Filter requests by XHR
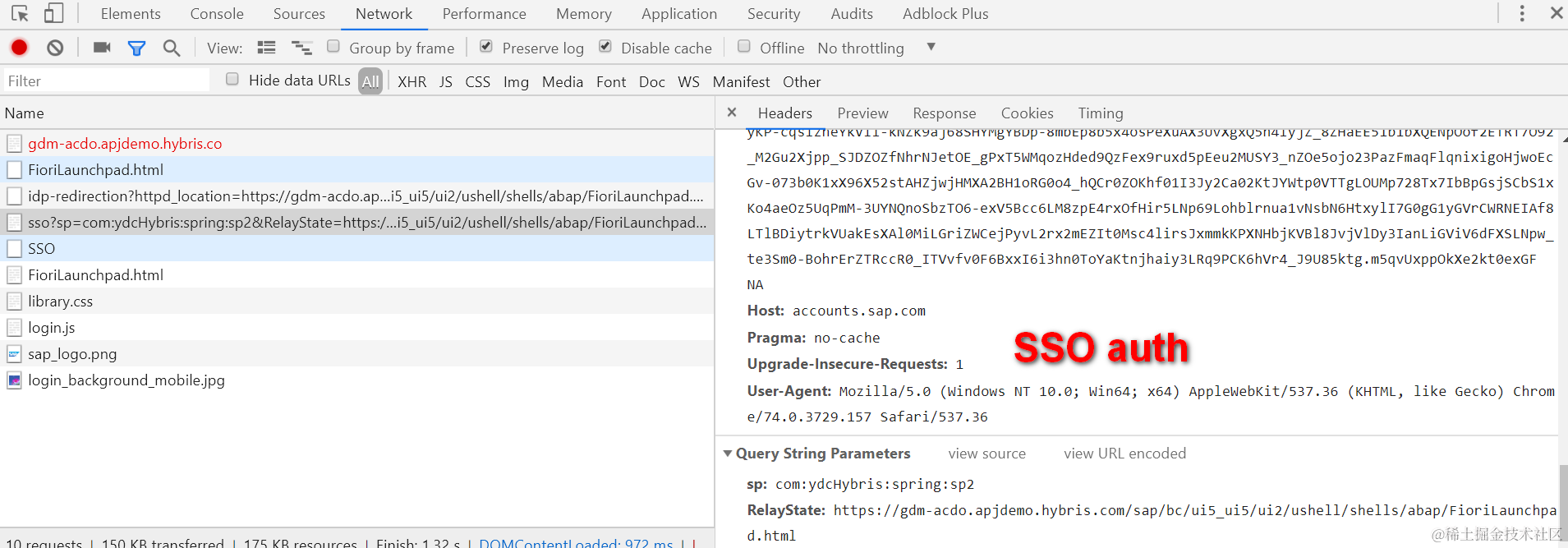1568x548 pixels. (412, 82)
